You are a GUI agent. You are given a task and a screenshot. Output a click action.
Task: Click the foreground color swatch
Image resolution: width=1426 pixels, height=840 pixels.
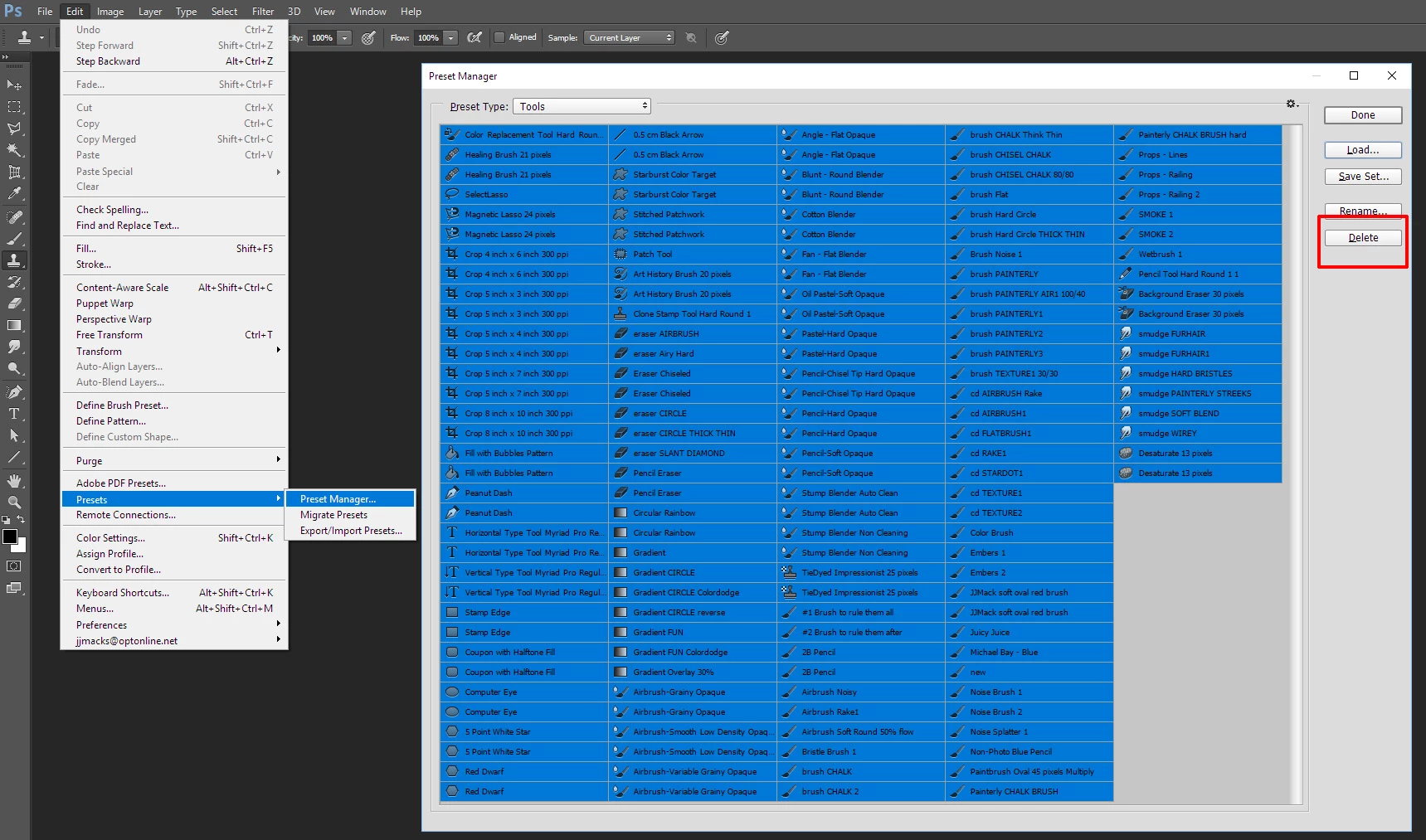click(x=10, y=537)
